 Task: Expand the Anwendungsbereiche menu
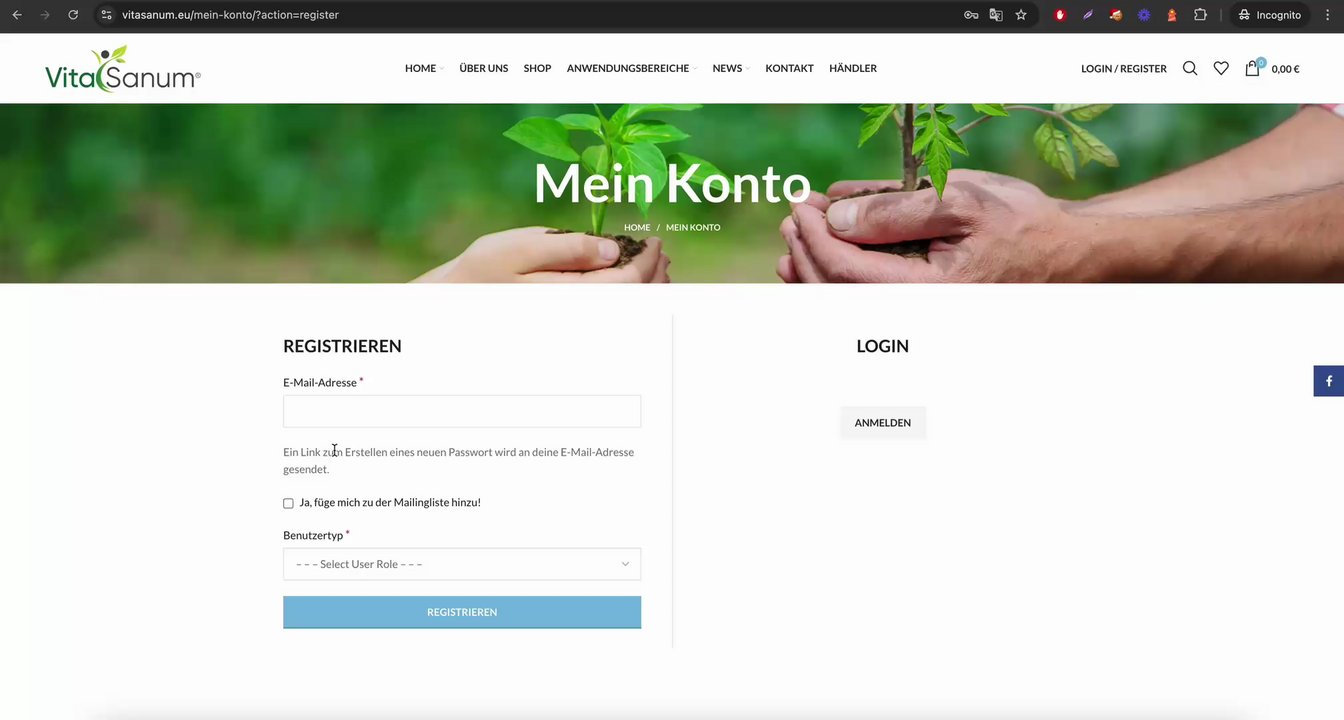[x=632, y=68]
